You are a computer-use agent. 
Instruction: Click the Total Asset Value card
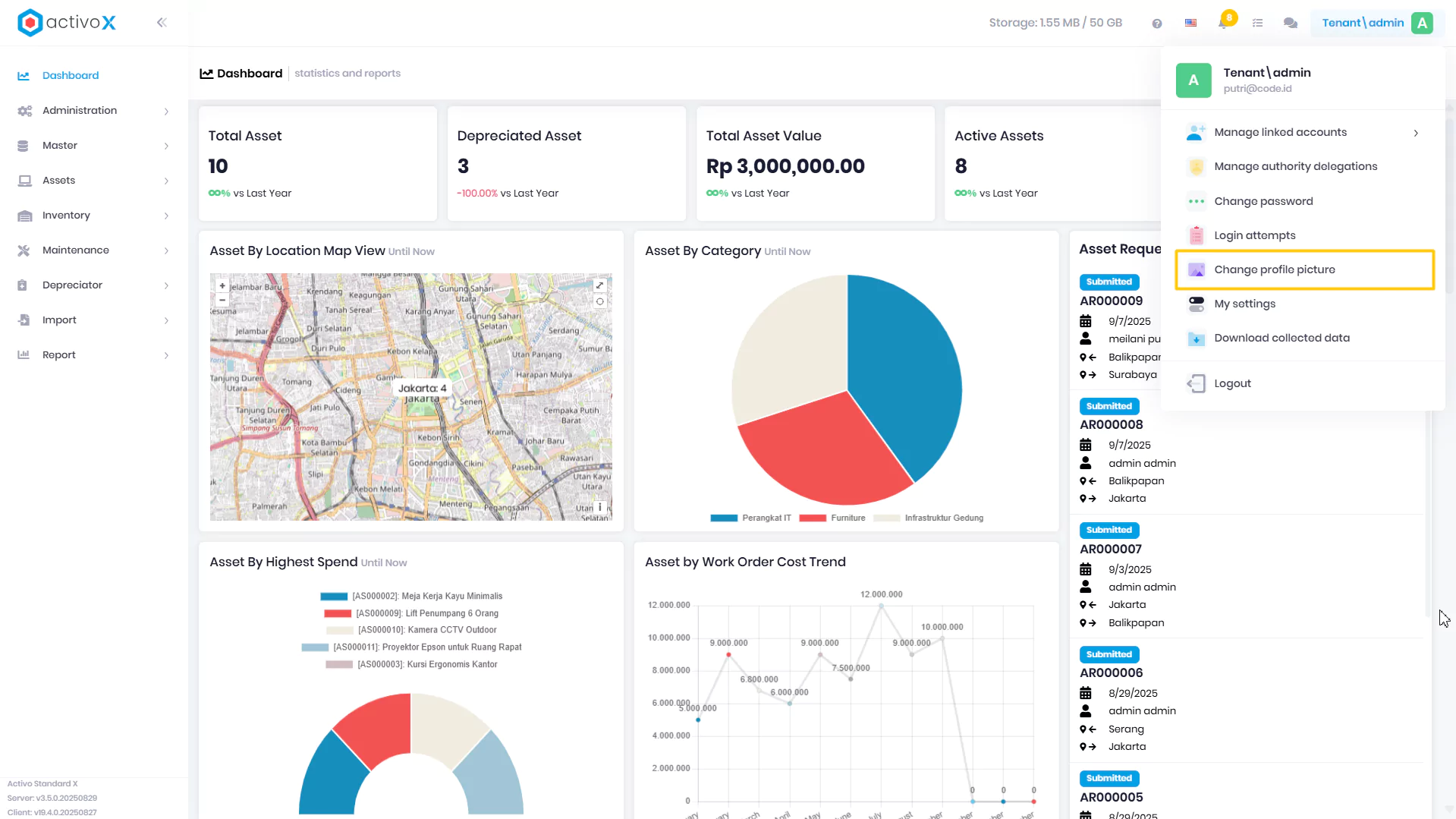pos(815,164)
